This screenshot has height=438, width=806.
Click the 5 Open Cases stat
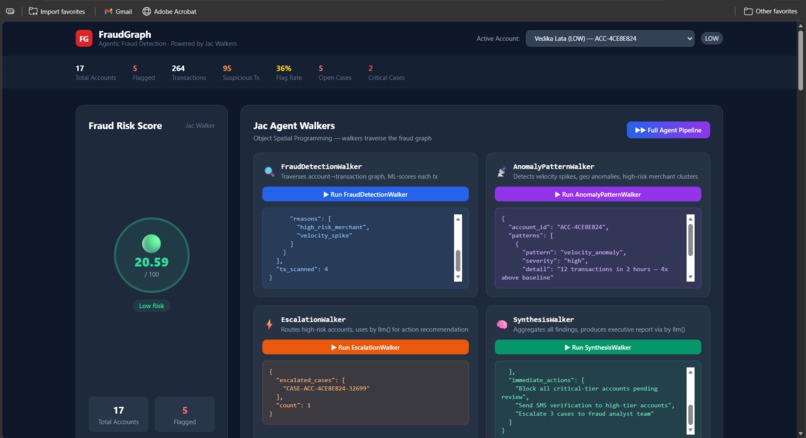pyautogui.click(x=335, y=72)
